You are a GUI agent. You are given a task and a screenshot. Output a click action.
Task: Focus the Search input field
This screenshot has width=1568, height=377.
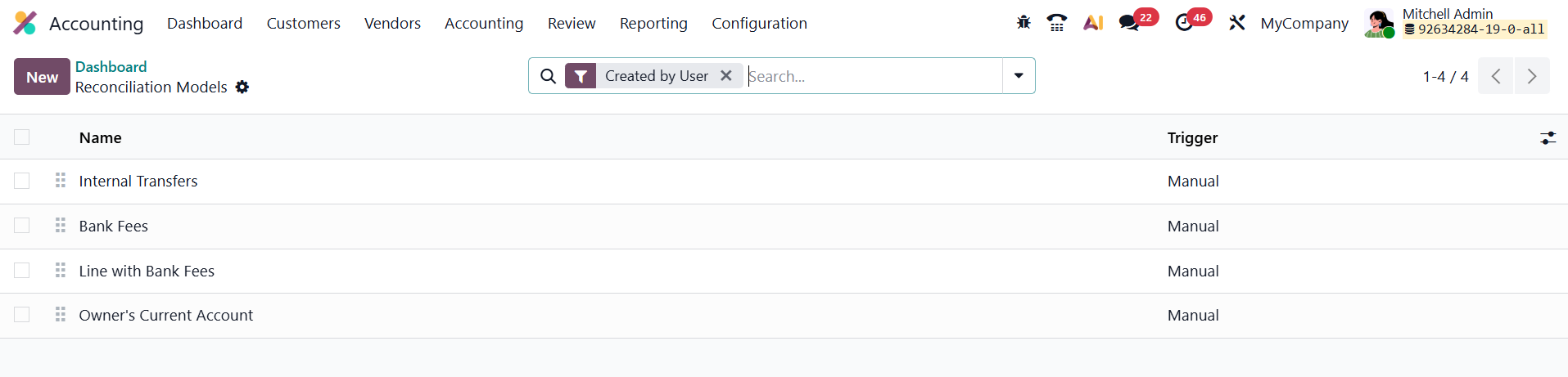tap(872, 76)
